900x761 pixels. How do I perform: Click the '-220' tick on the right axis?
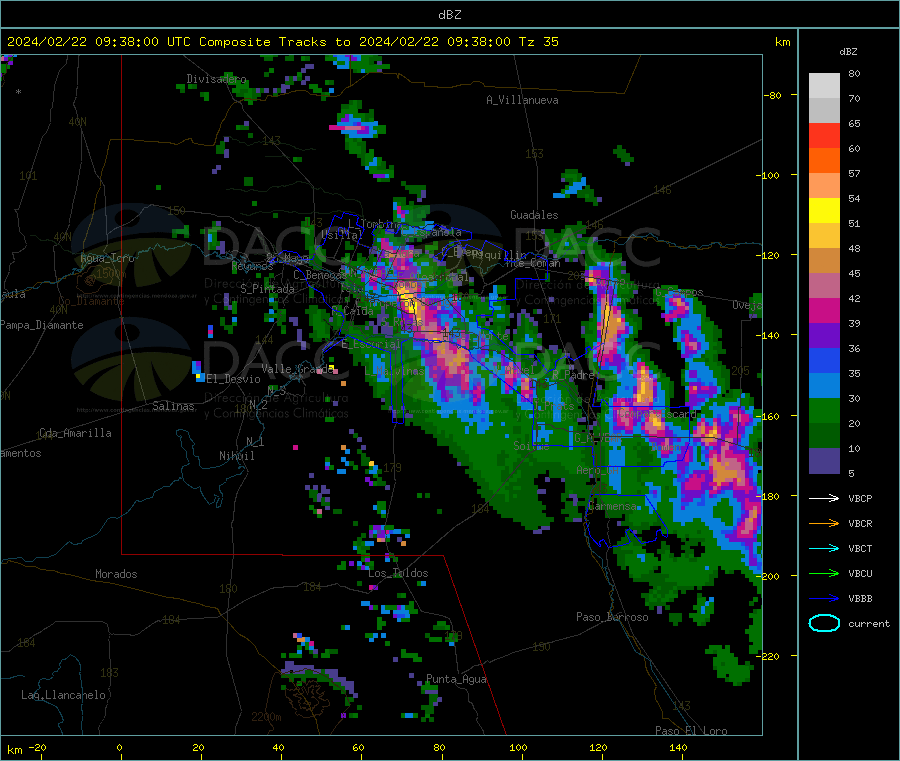tap(767, 656)
